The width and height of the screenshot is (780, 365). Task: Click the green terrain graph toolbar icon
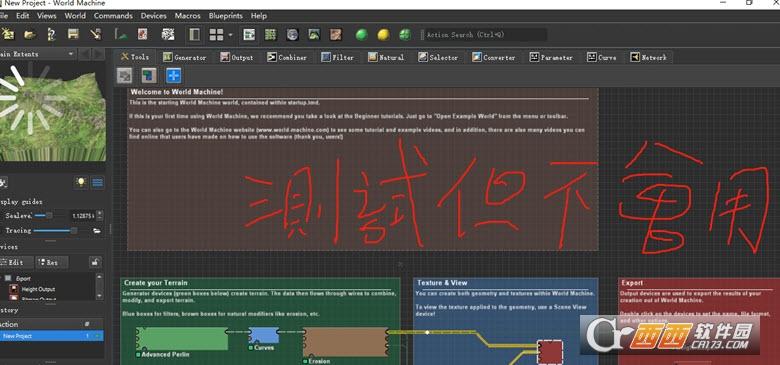(121, 34)
